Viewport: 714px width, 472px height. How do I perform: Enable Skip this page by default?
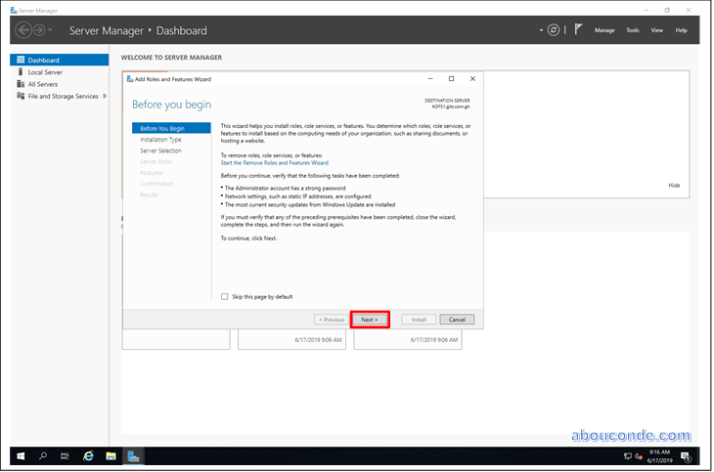pyautogui.click(x=224, y=296)
